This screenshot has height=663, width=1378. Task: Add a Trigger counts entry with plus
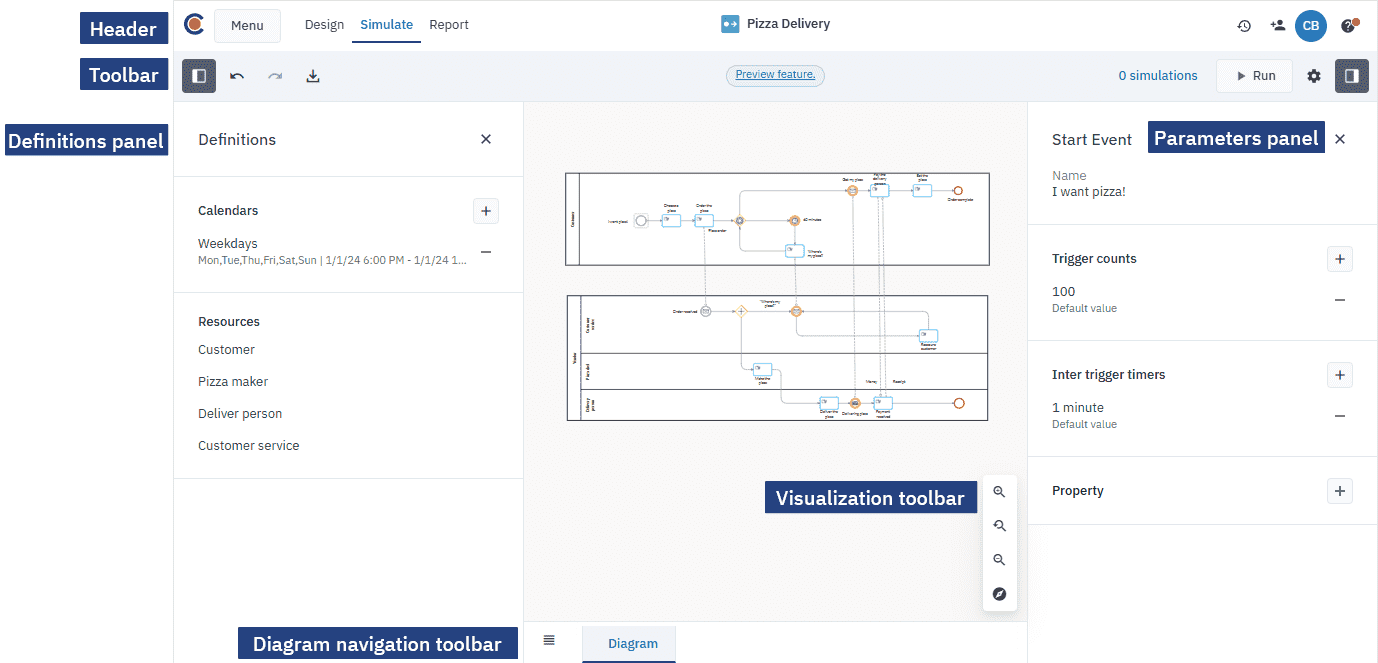click(x=1340, y=259)
